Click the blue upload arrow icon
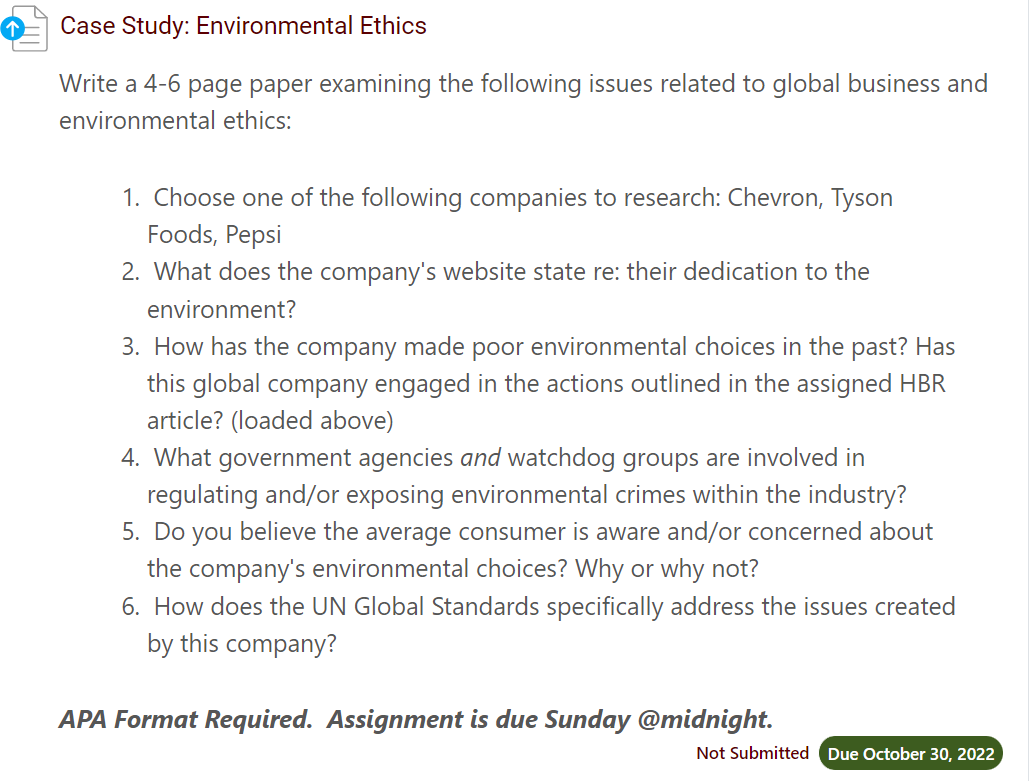Screen dimensions: 1031x781 [x=14, y=29]
